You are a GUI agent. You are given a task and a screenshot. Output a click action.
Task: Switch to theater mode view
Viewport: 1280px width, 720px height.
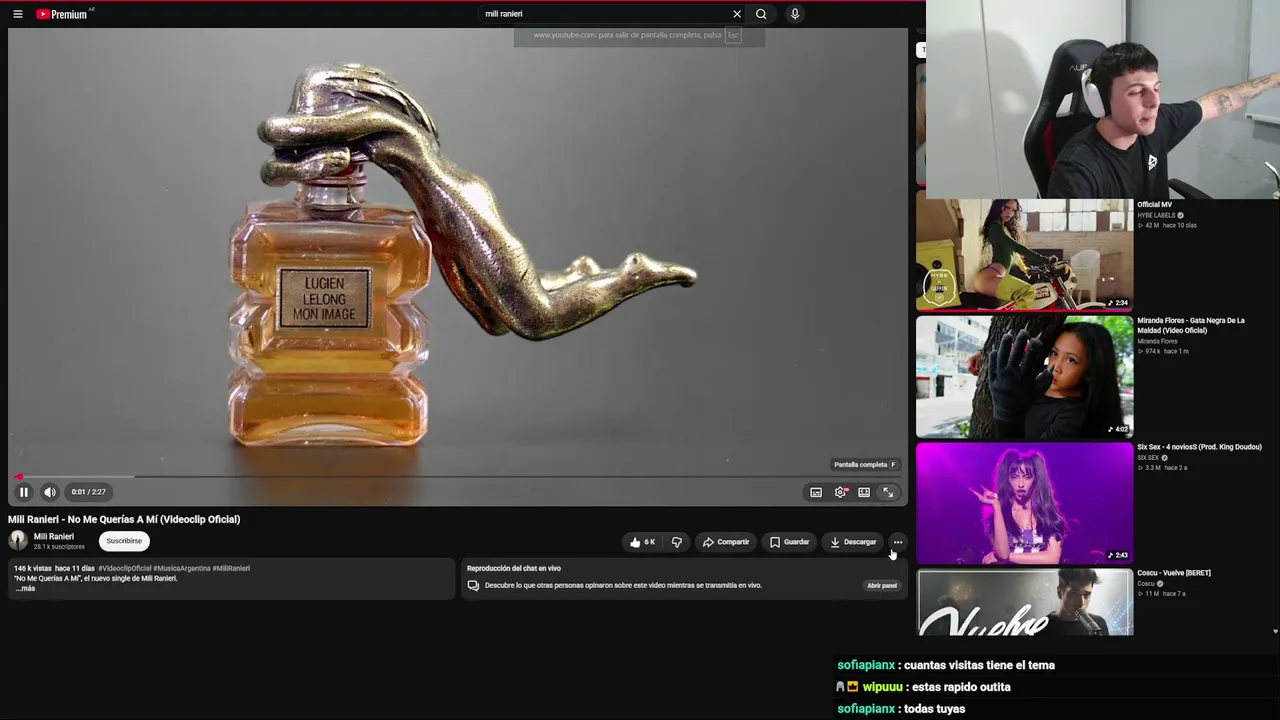pyautogui.click(x=864, y=492)
